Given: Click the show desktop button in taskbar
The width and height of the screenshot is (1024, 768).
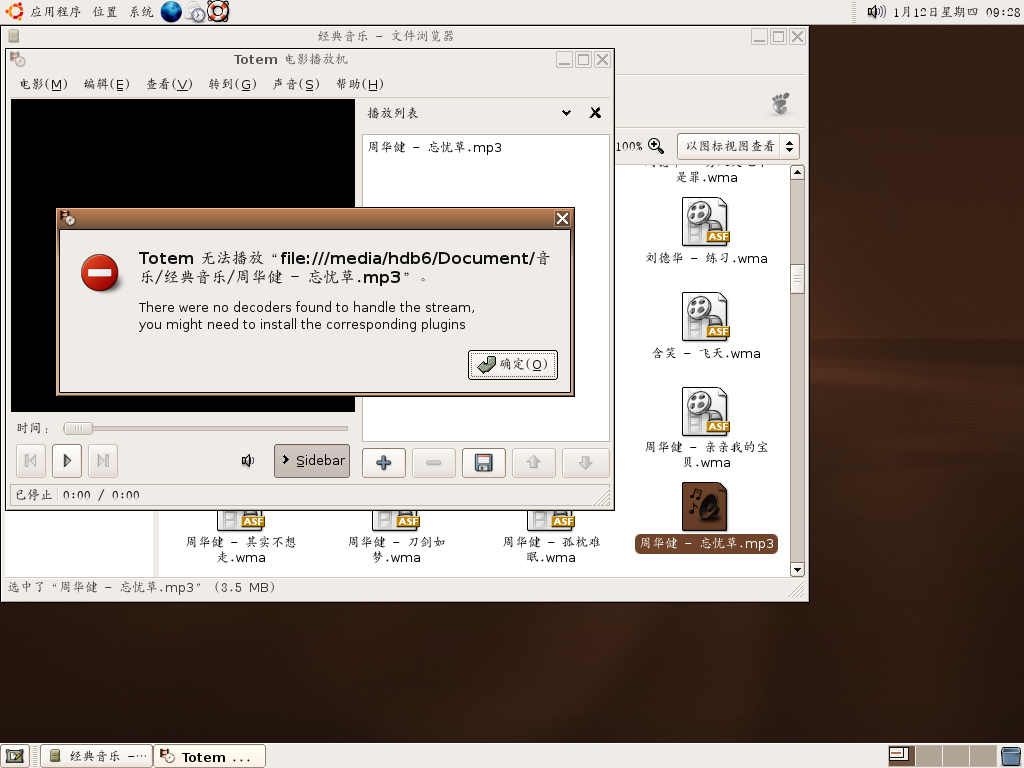Looking at the screenshot, I should tap(15, 756).
